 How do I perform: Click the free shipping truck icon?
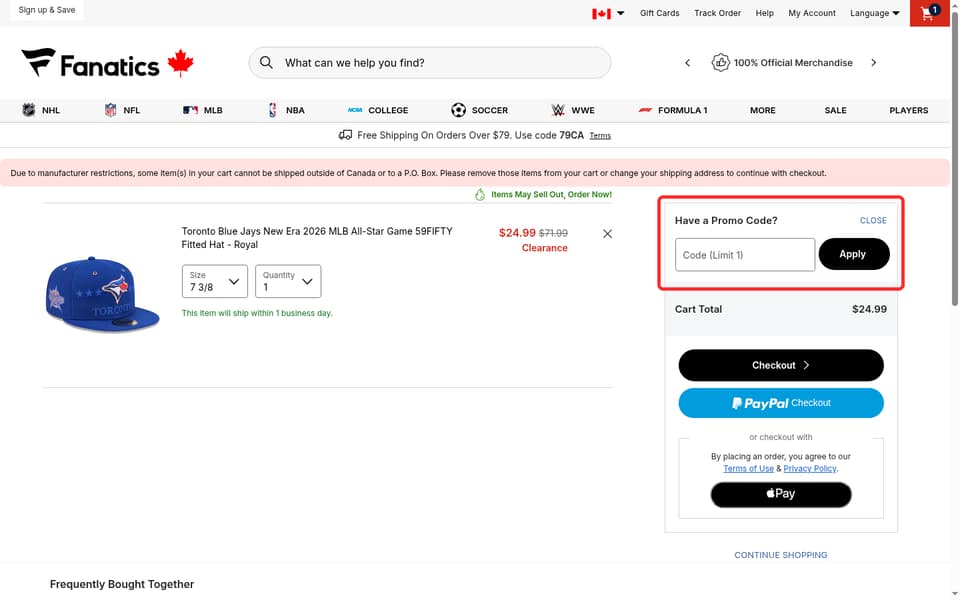pos(345,135)
